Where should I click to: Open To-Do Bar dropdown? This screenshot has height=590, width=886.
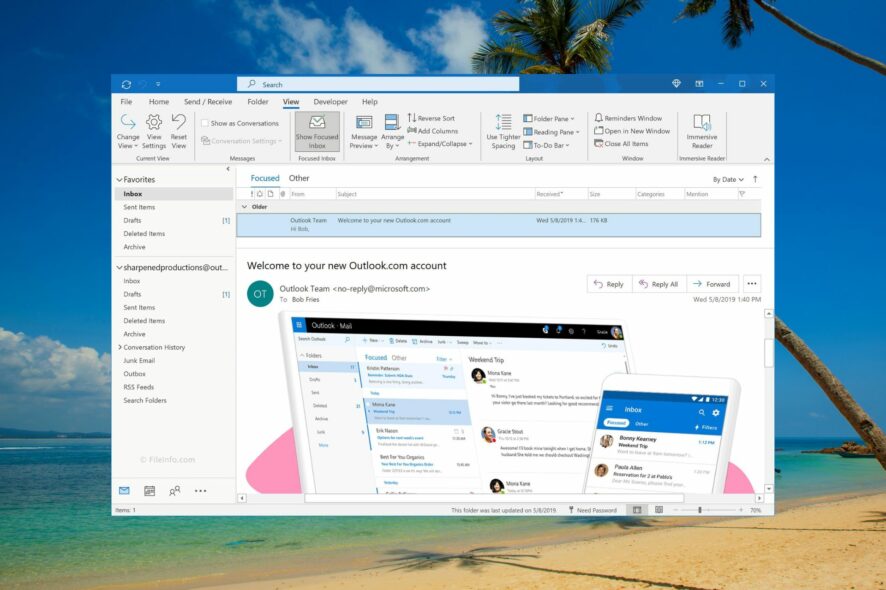pyautogui.click(x=546, y=145)
